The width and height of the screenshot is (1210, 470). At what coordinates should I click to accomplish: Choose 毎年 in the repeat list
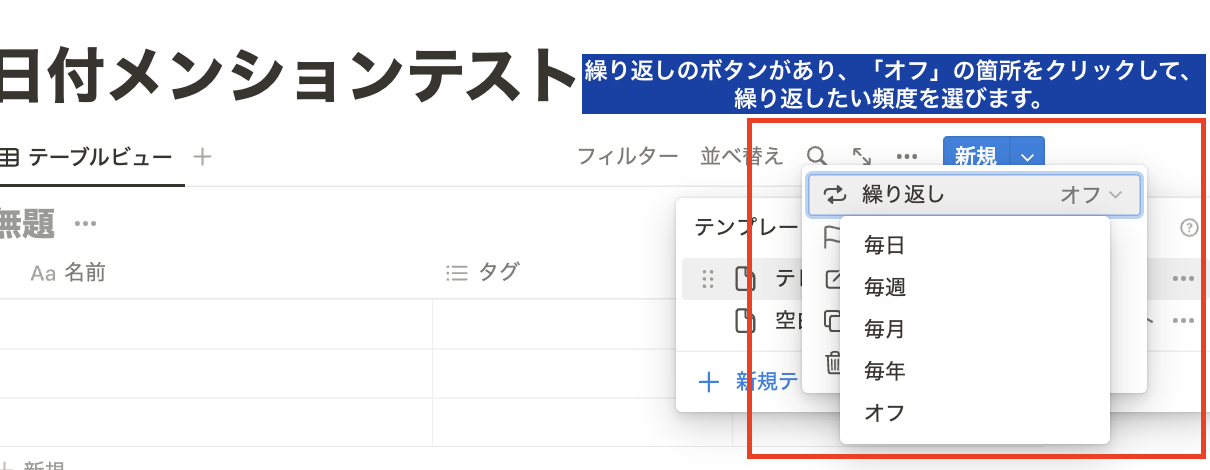[884, 371]
